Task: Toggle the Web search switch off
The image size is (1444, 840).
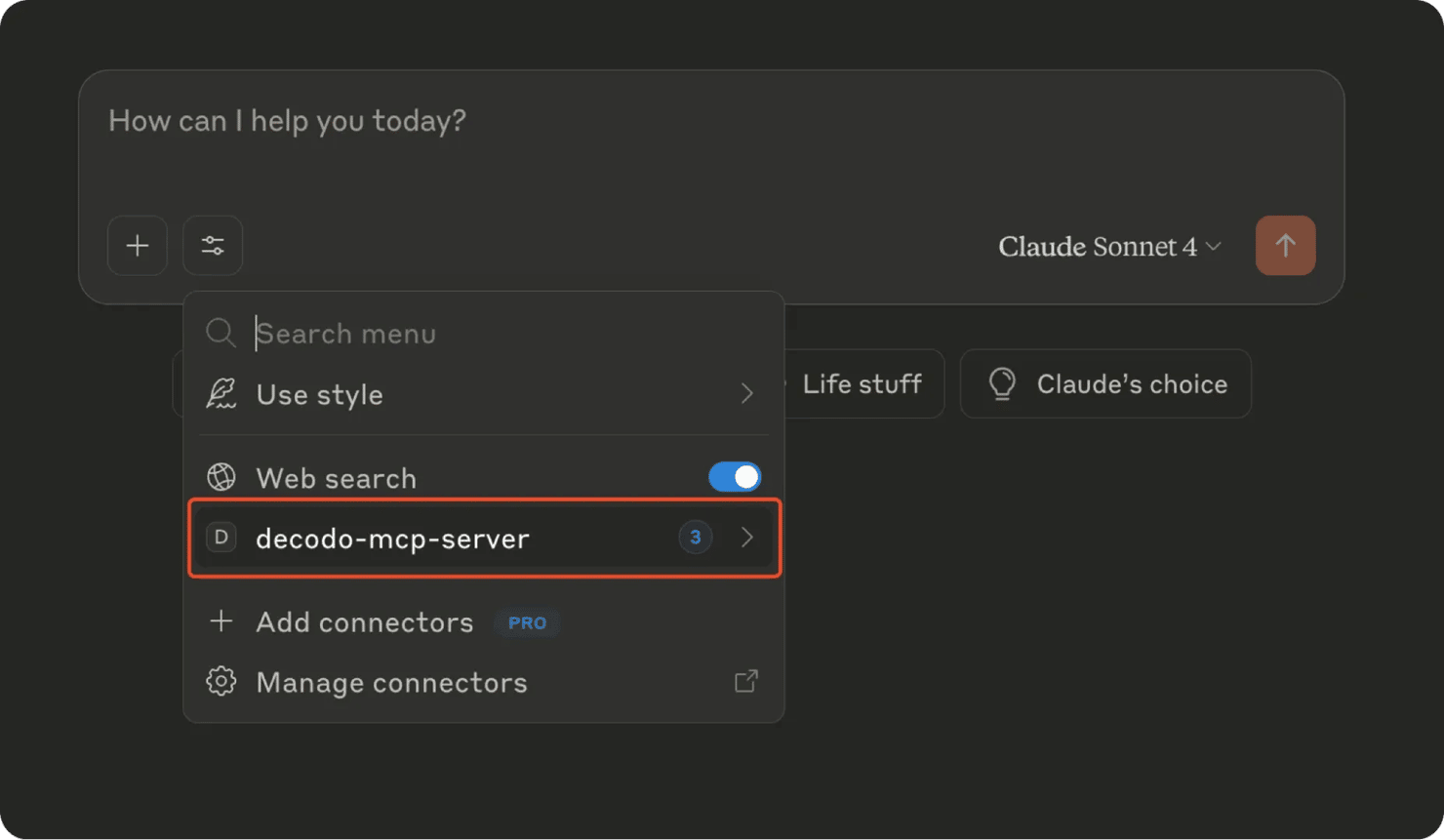Action: 735,477
